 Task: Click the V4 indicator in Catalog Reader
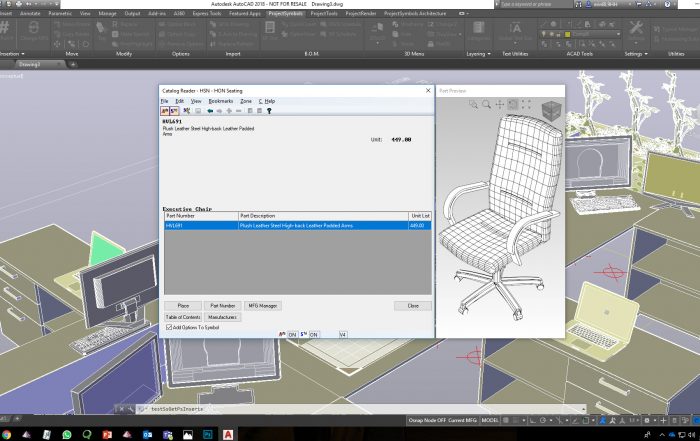342,334
